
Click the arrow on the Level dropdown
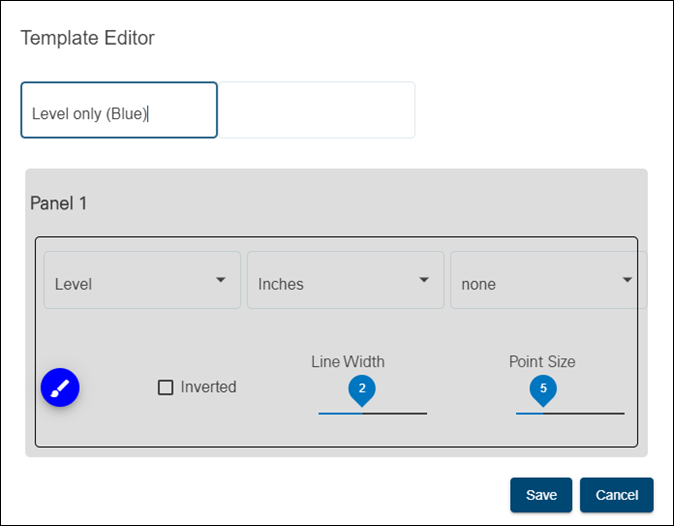[221, 280]
